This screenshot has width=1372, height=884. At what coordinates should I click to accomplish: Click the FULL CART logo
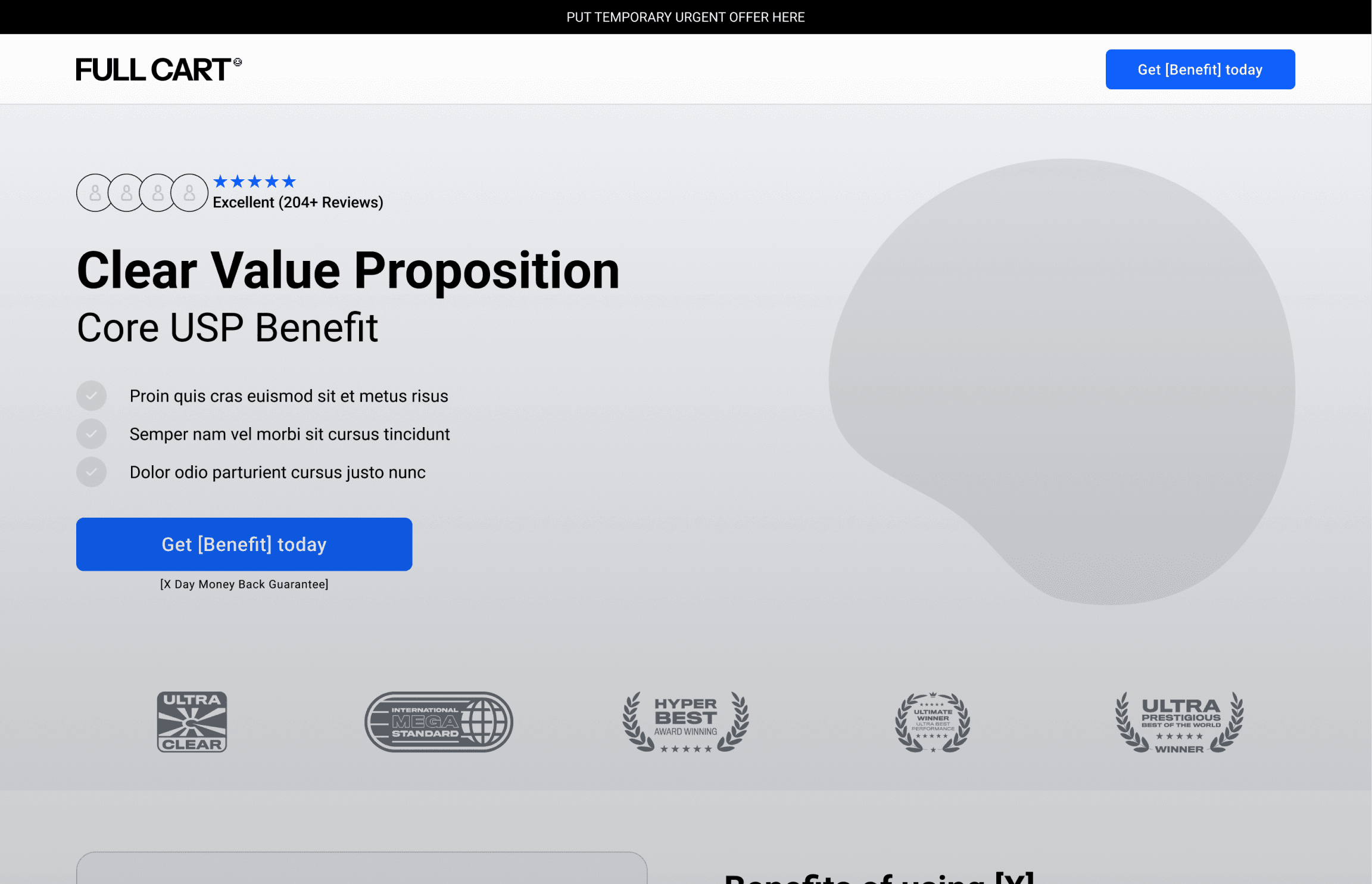coord(158,70)
